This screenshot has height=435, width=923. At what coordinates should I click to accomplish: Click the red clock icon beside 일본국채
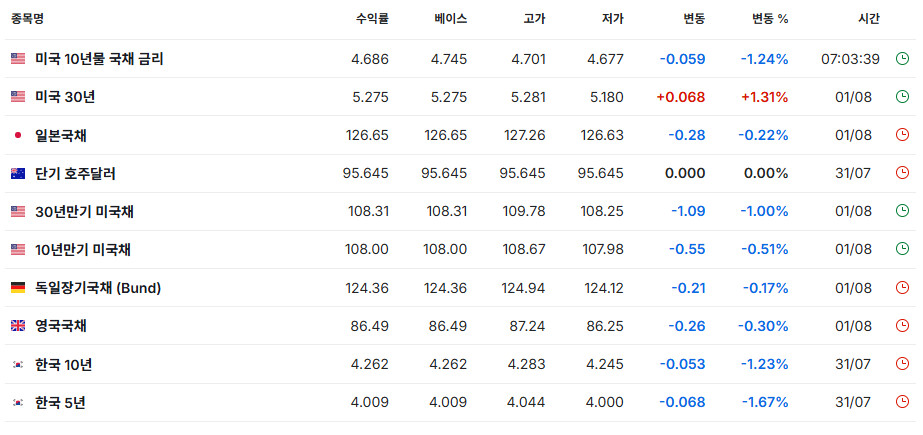tap(902, 135)
